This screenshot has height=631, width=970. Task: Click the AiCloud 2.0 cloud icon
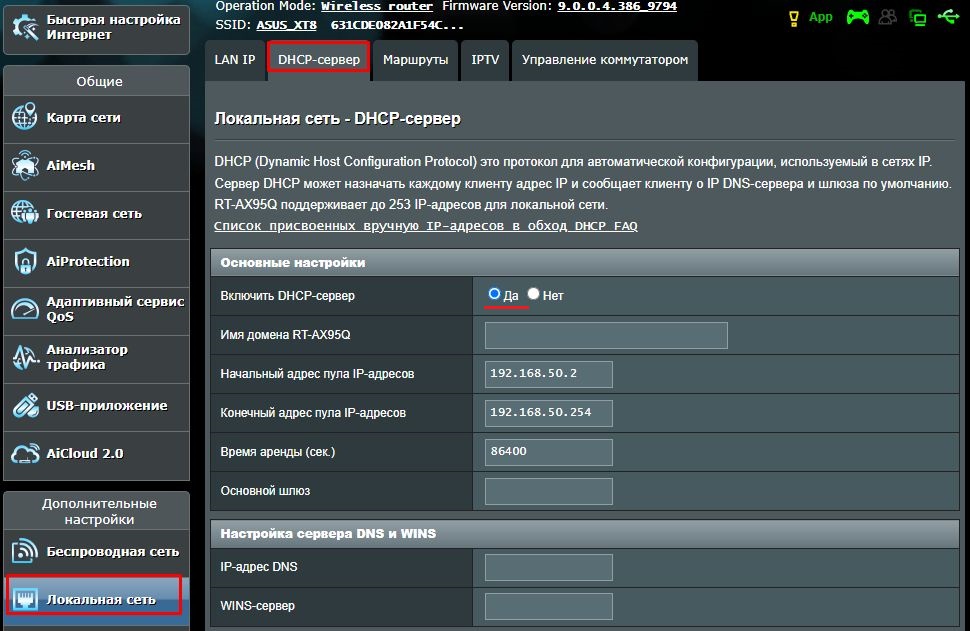pos(25,453)
